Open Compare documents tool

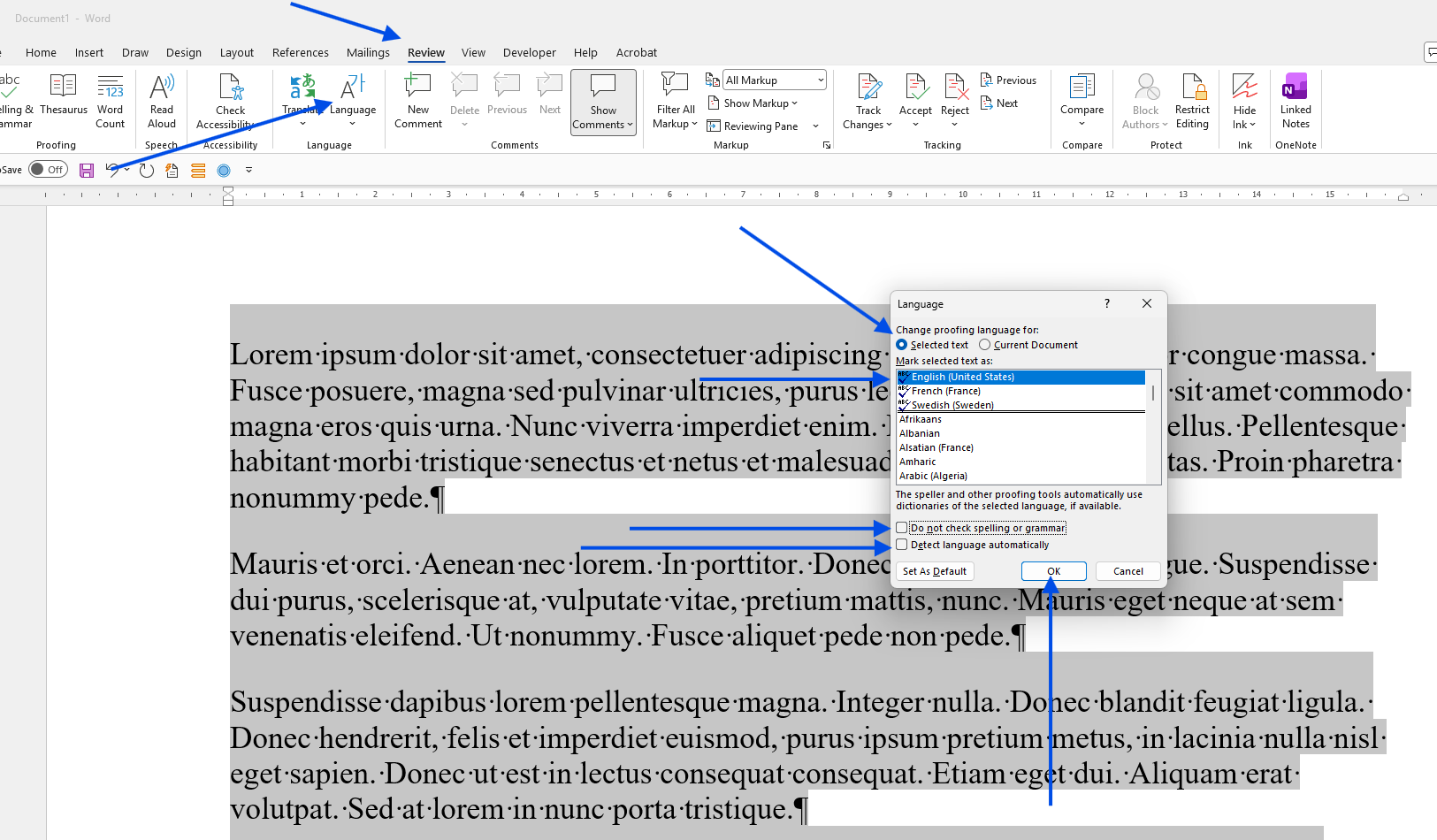point(1082,101)
